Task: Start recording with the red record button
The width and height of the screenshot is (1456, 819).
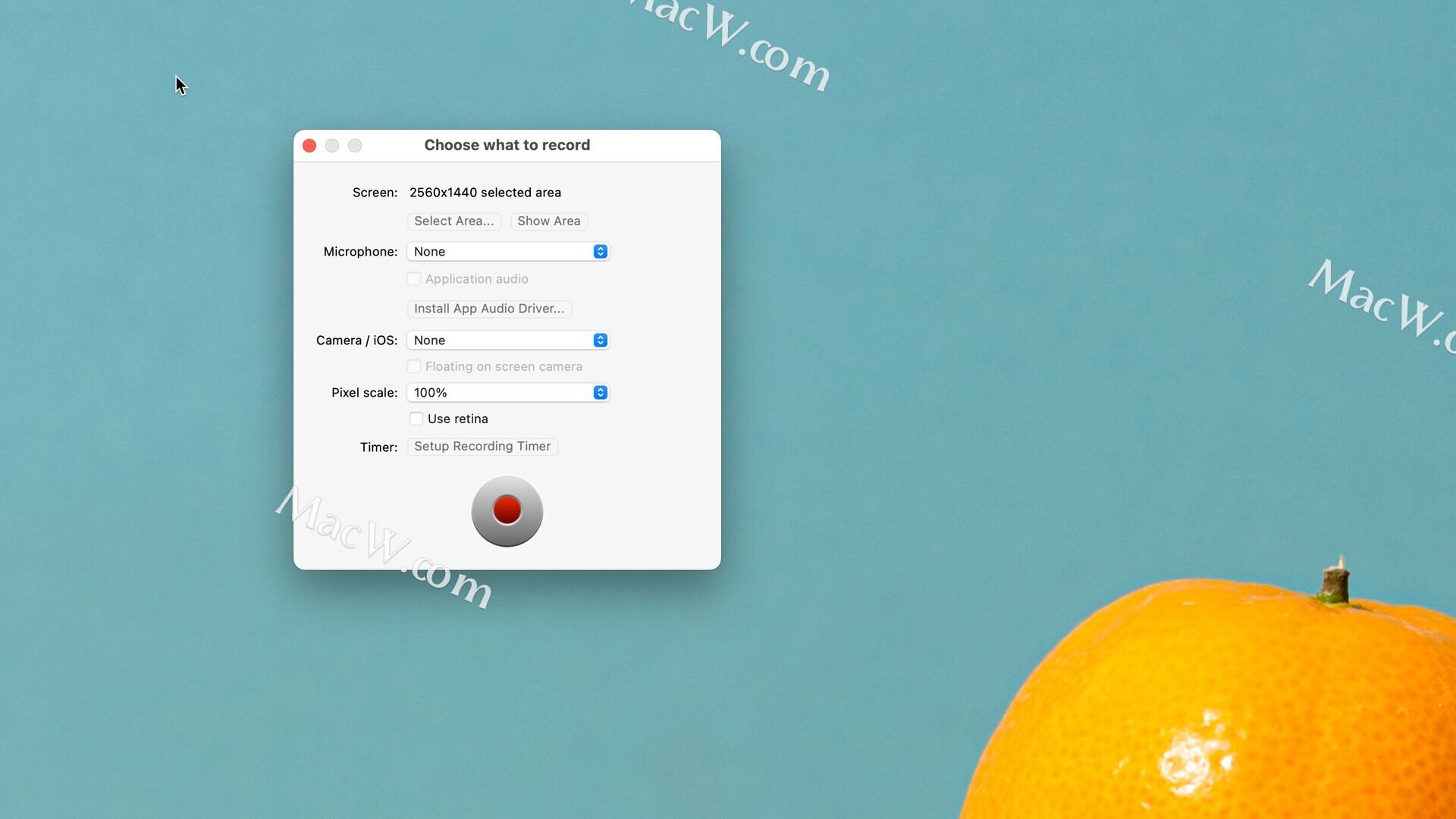Action: coord(507,510)
